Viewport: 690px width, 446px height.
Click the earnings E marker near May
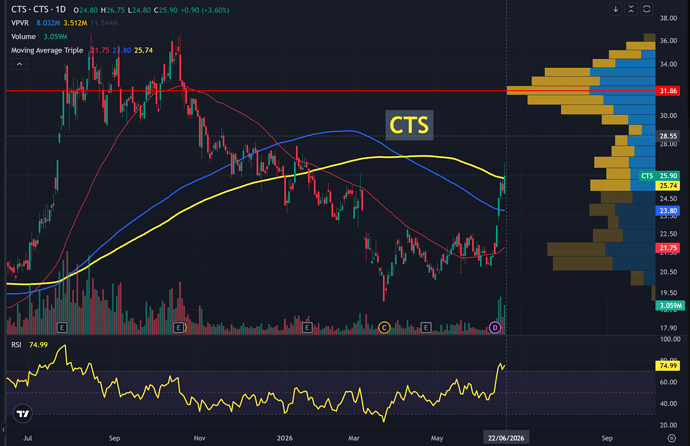(x=426, y=327)
